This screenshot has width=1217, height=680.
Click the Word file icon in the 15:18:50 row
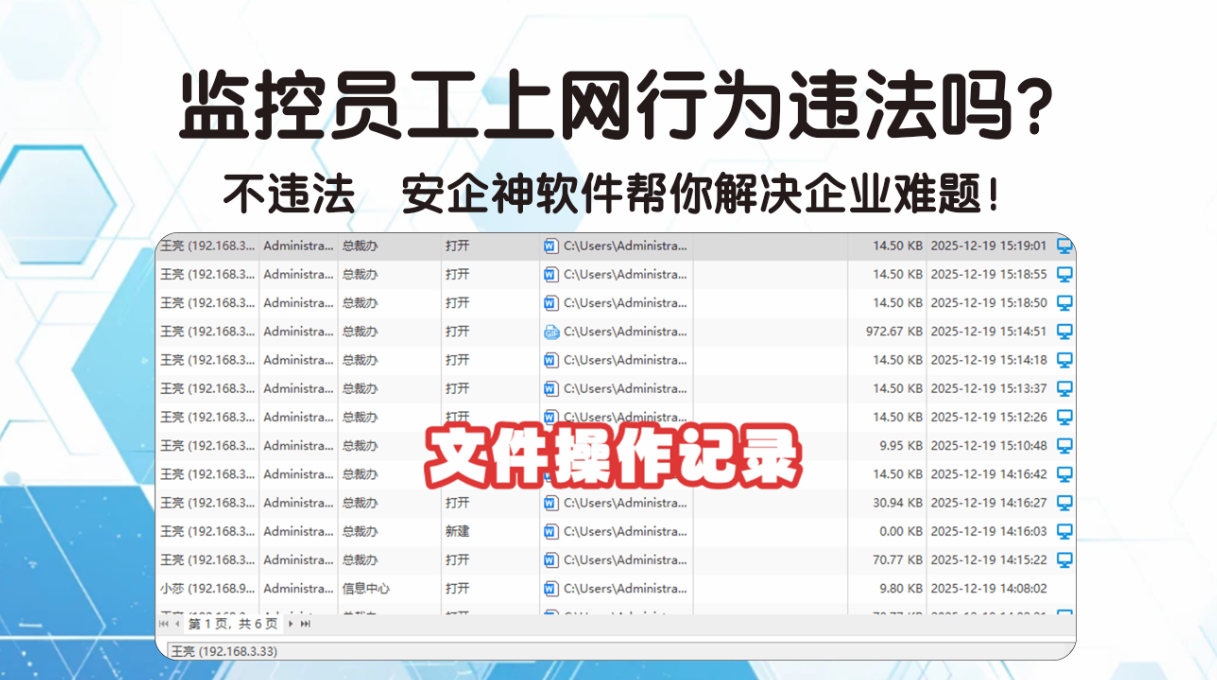tap(550, 302)
